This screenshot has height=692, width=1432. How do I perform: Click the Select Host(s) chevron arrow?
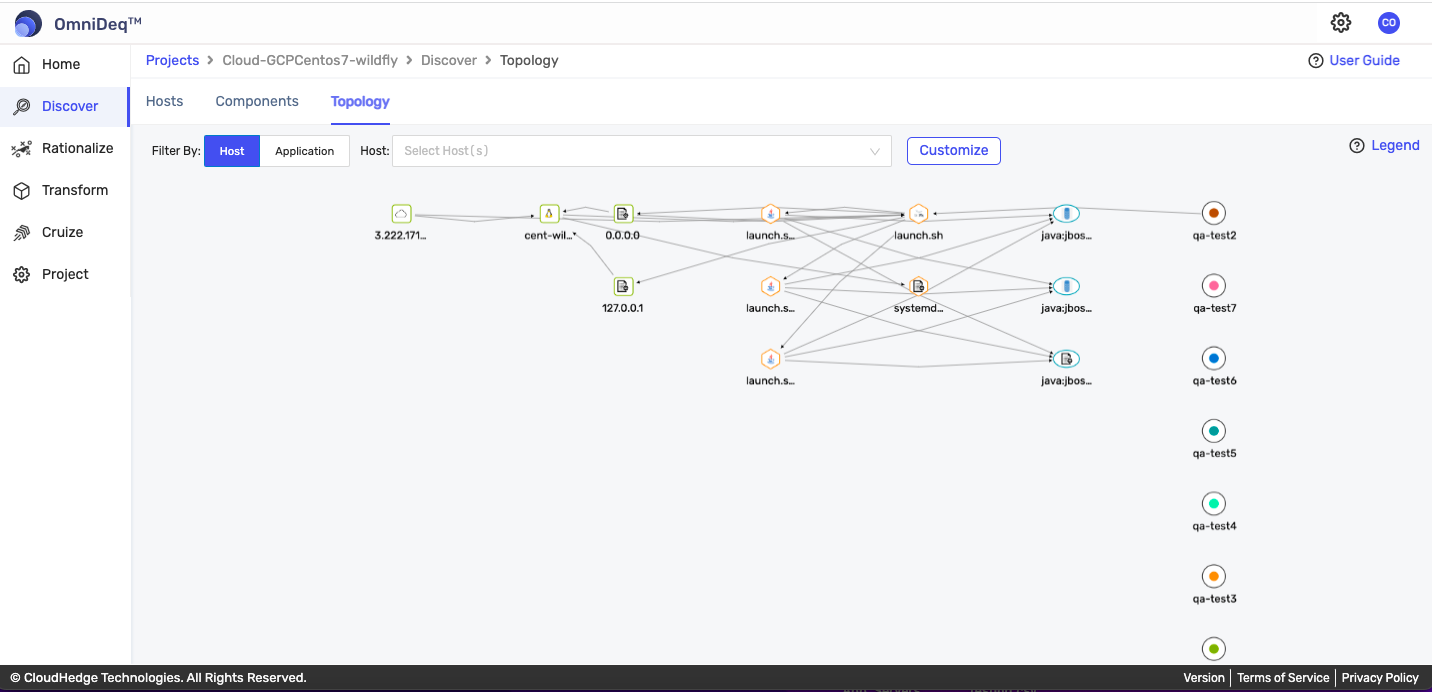pyautogui.click(x=875, y=151)
